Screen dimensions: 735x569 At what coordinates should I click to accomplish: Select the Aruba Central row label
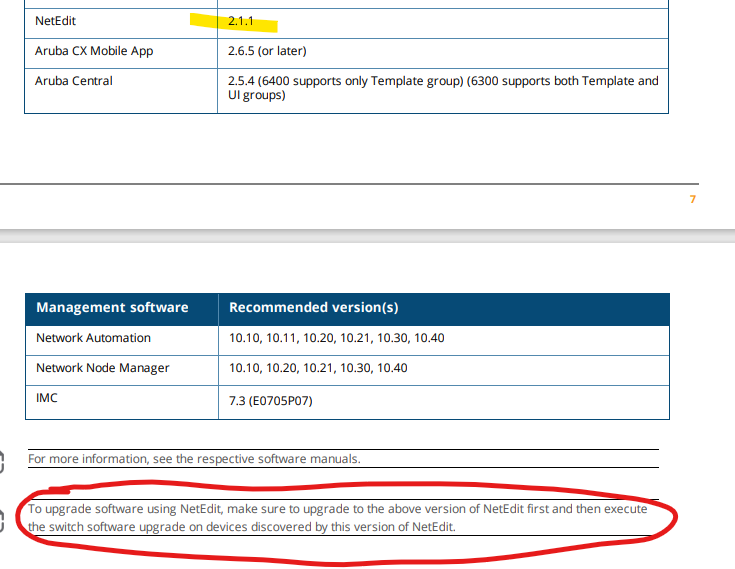click(x=74, y=81)
